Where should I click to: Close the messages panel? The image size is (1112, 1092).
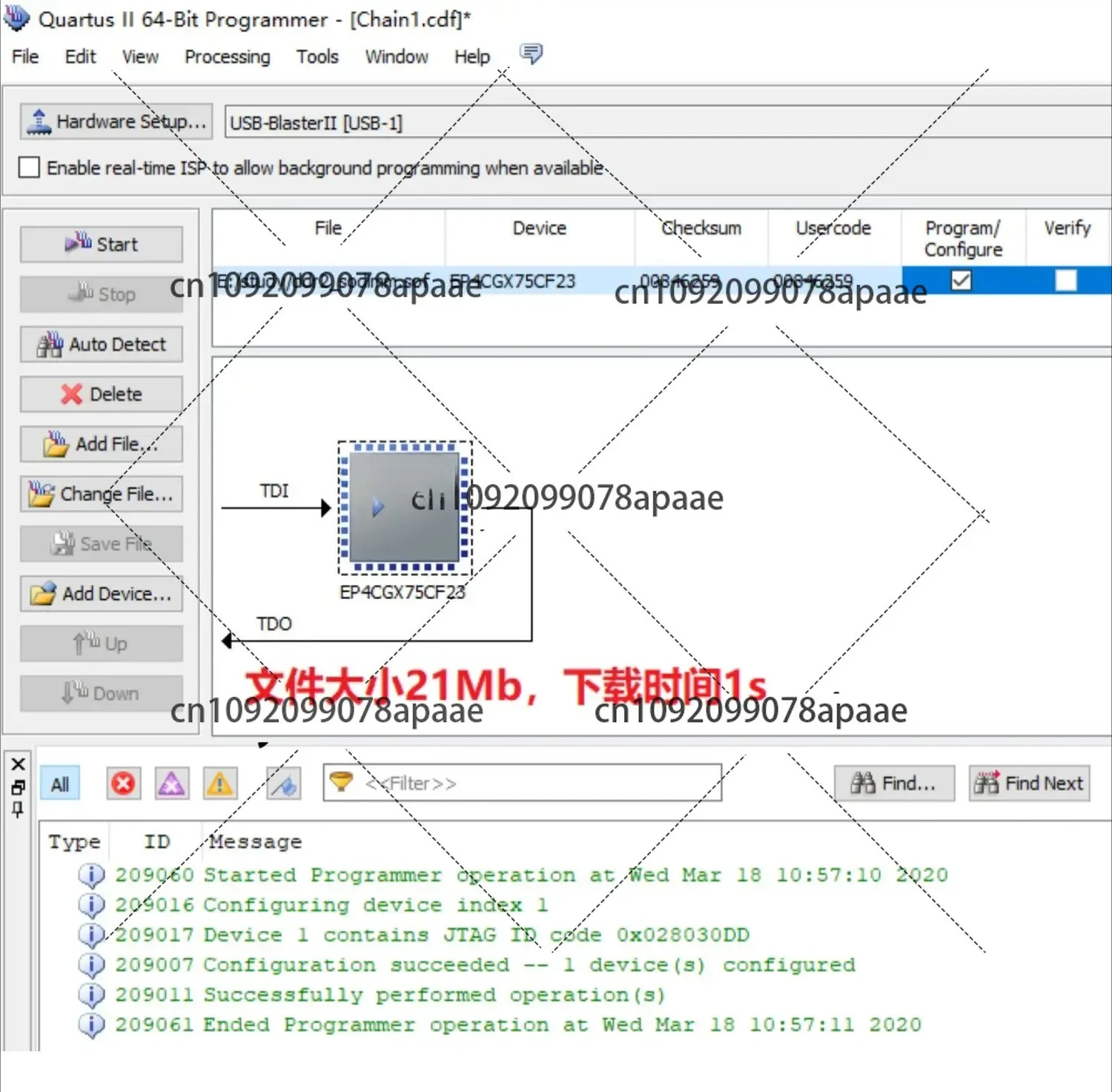[x=19, y=764]
